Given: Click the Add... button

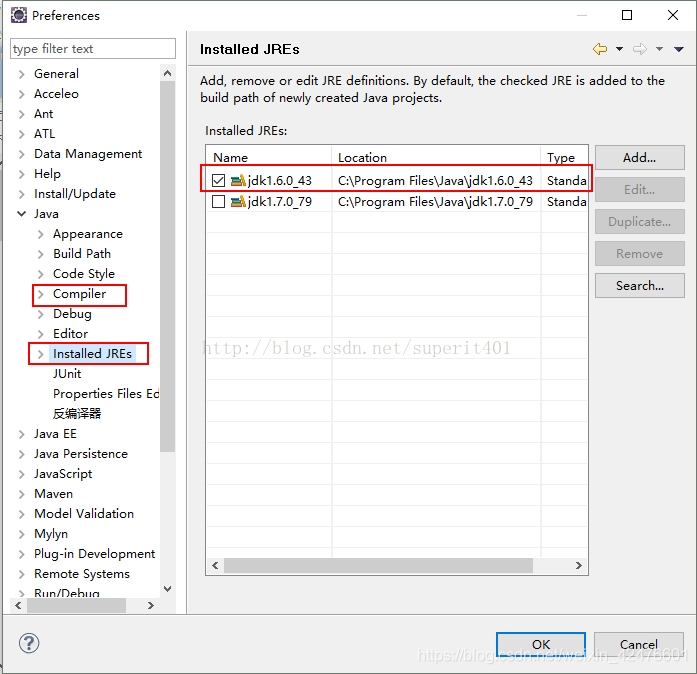Looking at the screenshot, I should [x=639, y=157].
